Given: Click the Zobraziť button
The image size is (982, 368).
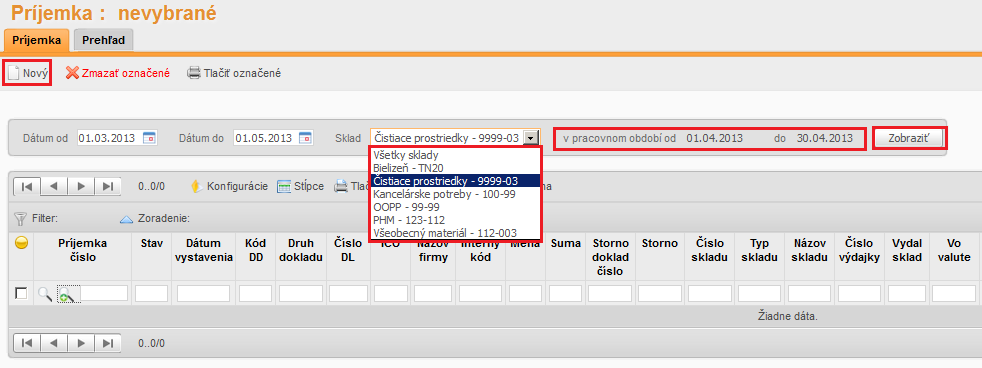Looking at the screenshot, I should (x=909, y=138).
